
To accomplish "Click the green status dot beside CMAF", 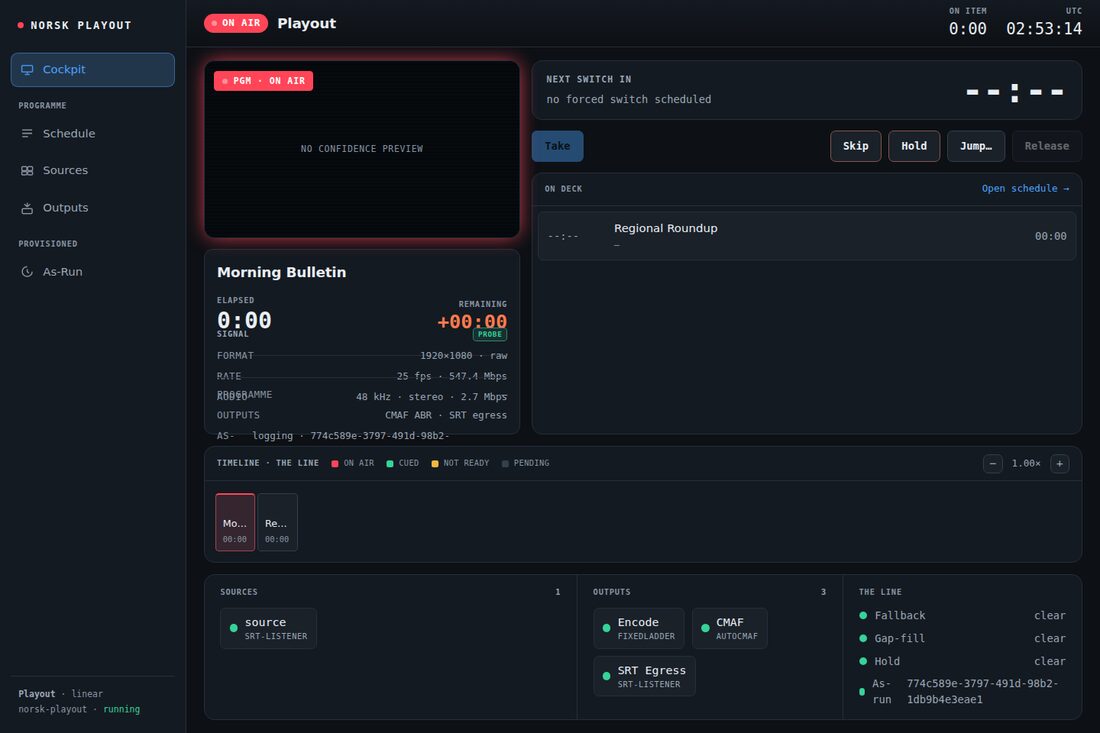I will click(x=705, y=628).
